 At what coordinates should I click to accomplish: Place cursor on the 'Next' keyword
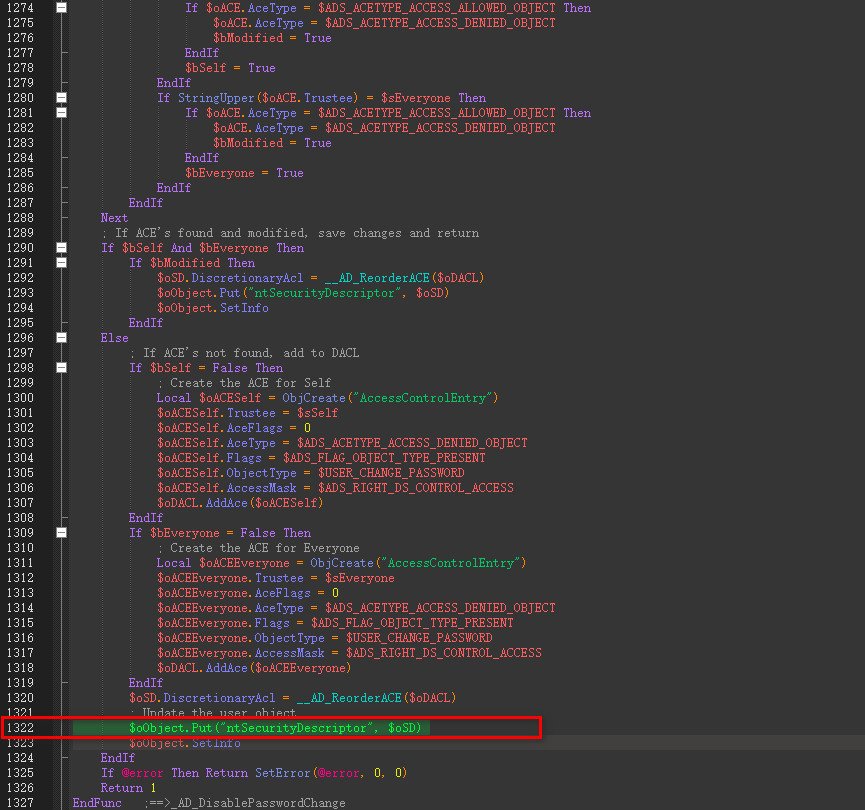click(x=114, y=218)
